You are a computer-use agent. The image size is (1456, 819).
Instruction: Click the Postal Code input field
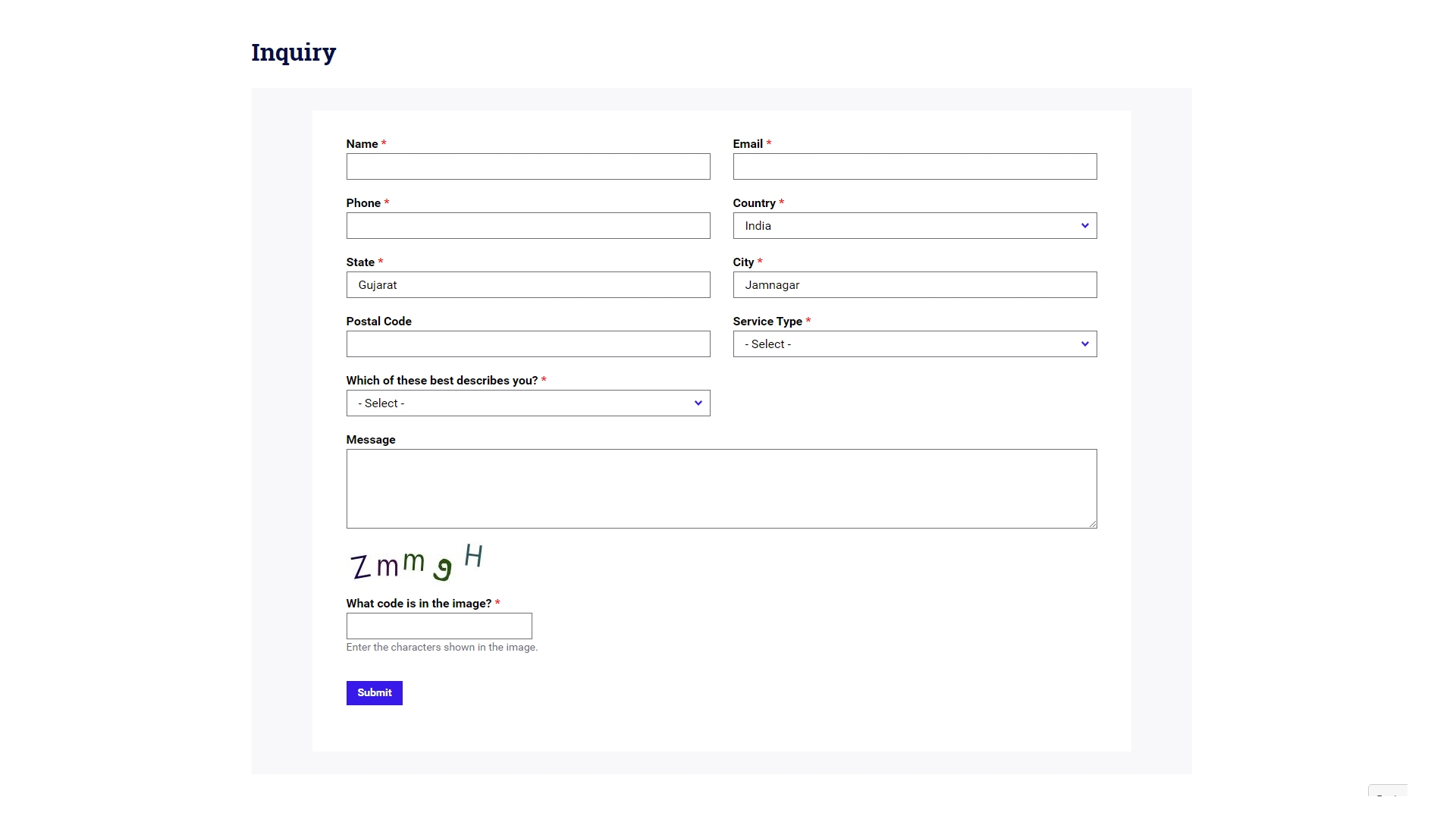tap(528, 344)
